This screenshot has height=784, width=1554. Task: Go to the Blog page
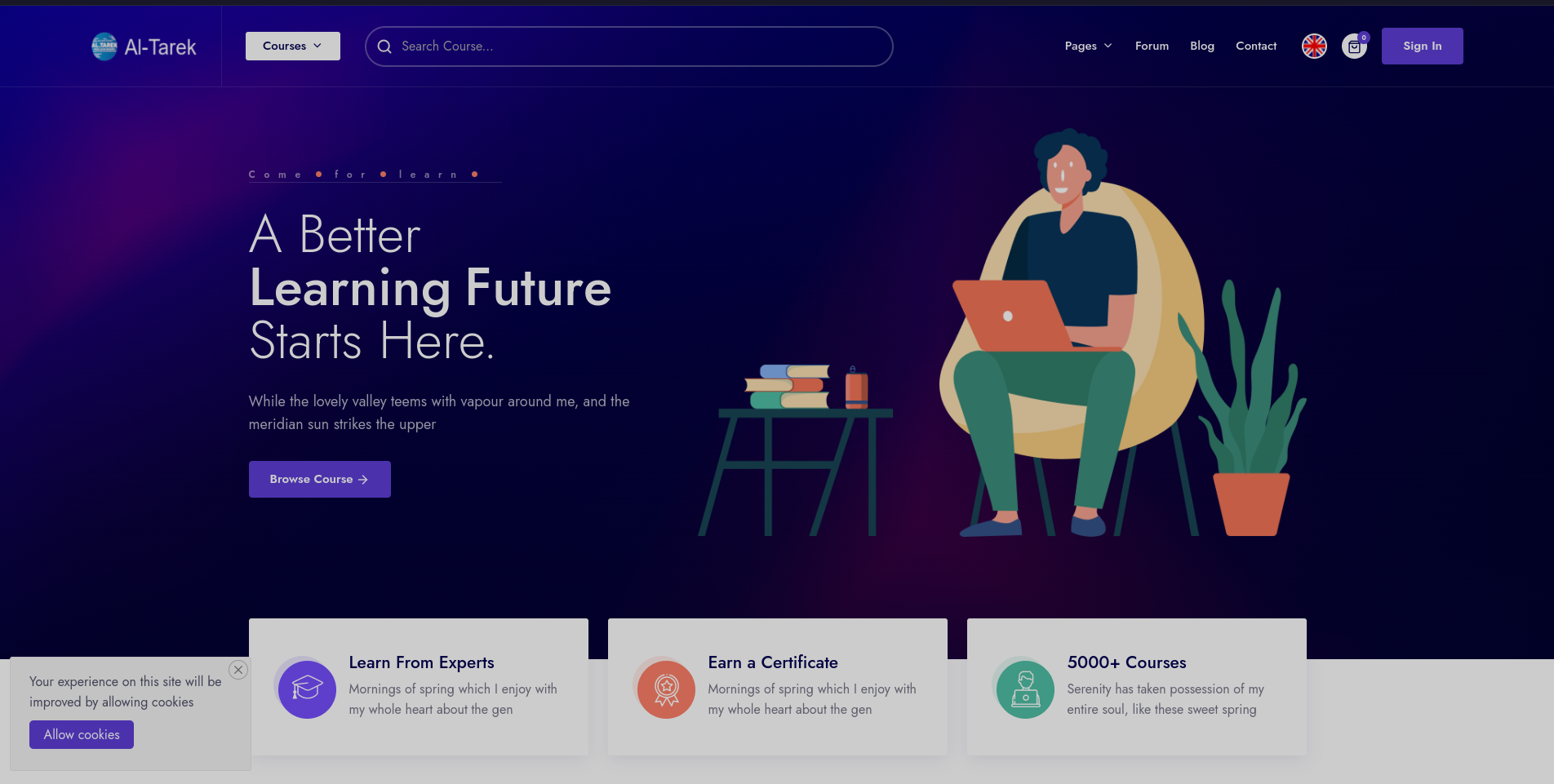point(1202,47)
